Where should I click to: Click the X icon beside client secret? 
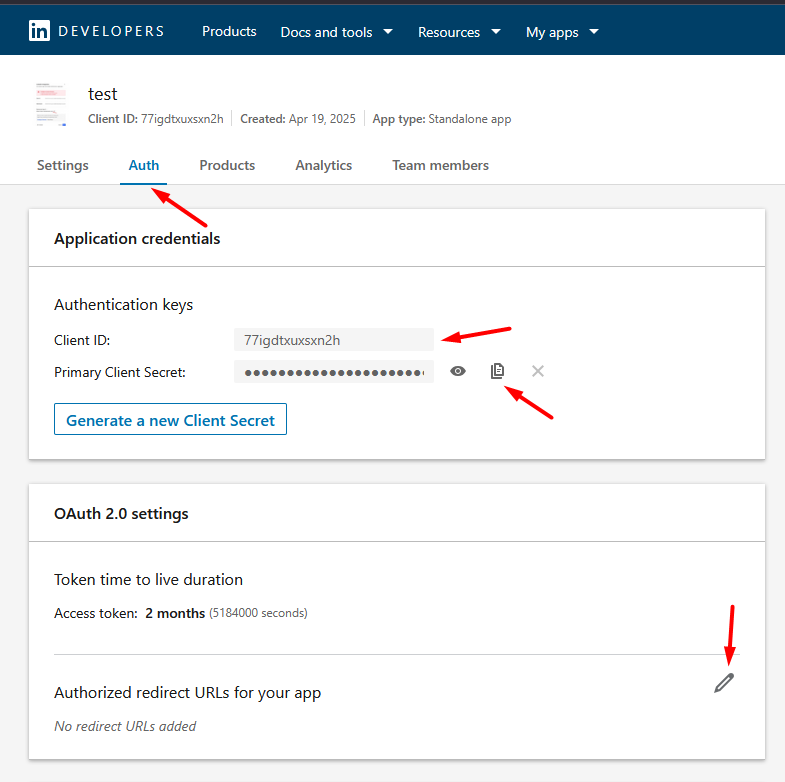(x=538, y=371)
